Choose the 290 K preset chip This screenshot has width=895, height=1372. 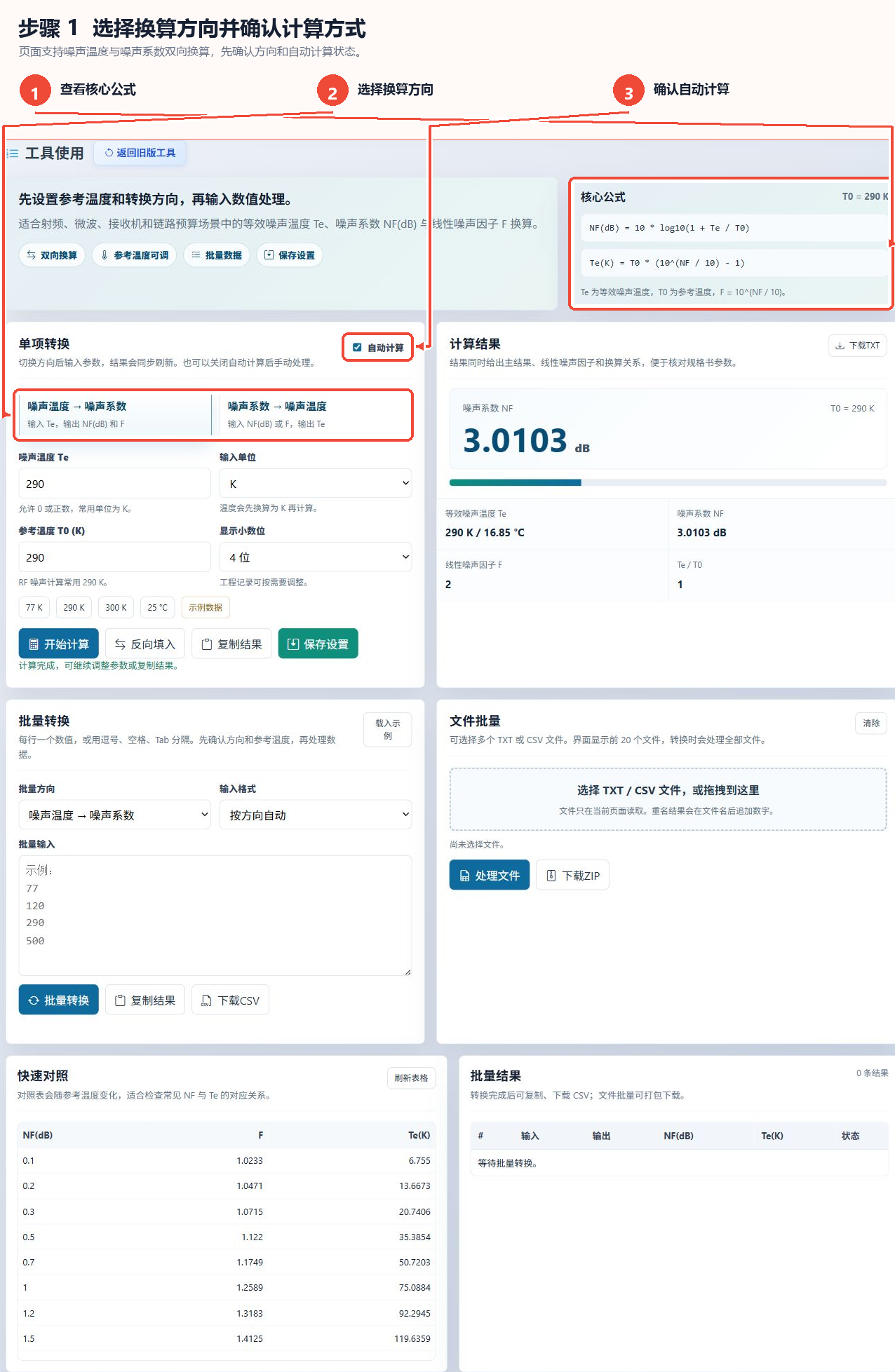pyautogui.click(x=74, y=607)
